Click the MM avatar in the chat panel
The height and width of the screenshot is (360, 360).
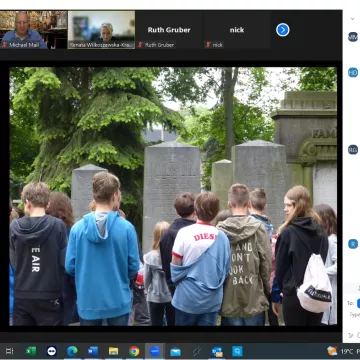(353, 37)
